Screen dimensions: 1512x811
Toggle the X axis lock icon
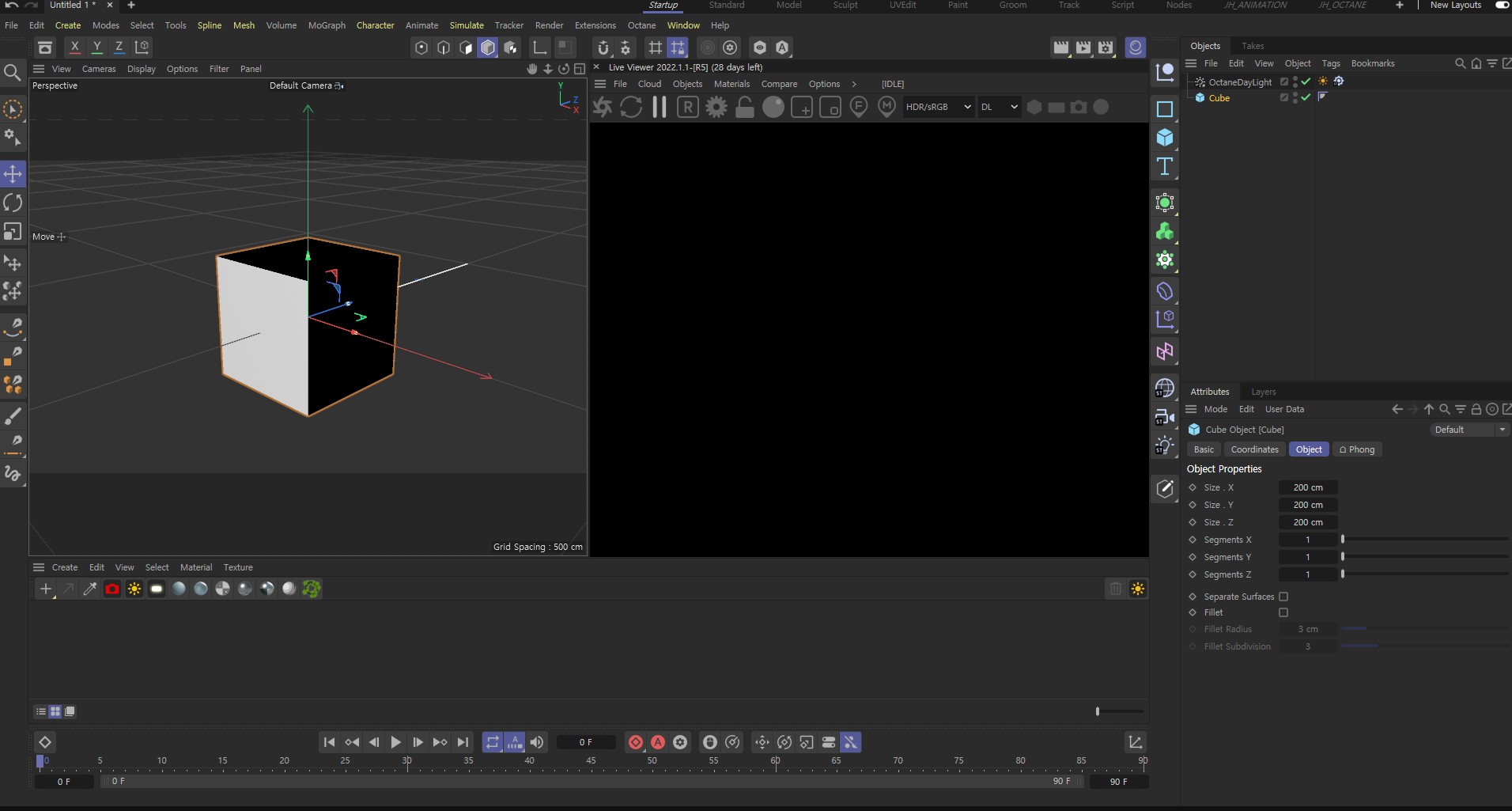(x=74, y=47)
